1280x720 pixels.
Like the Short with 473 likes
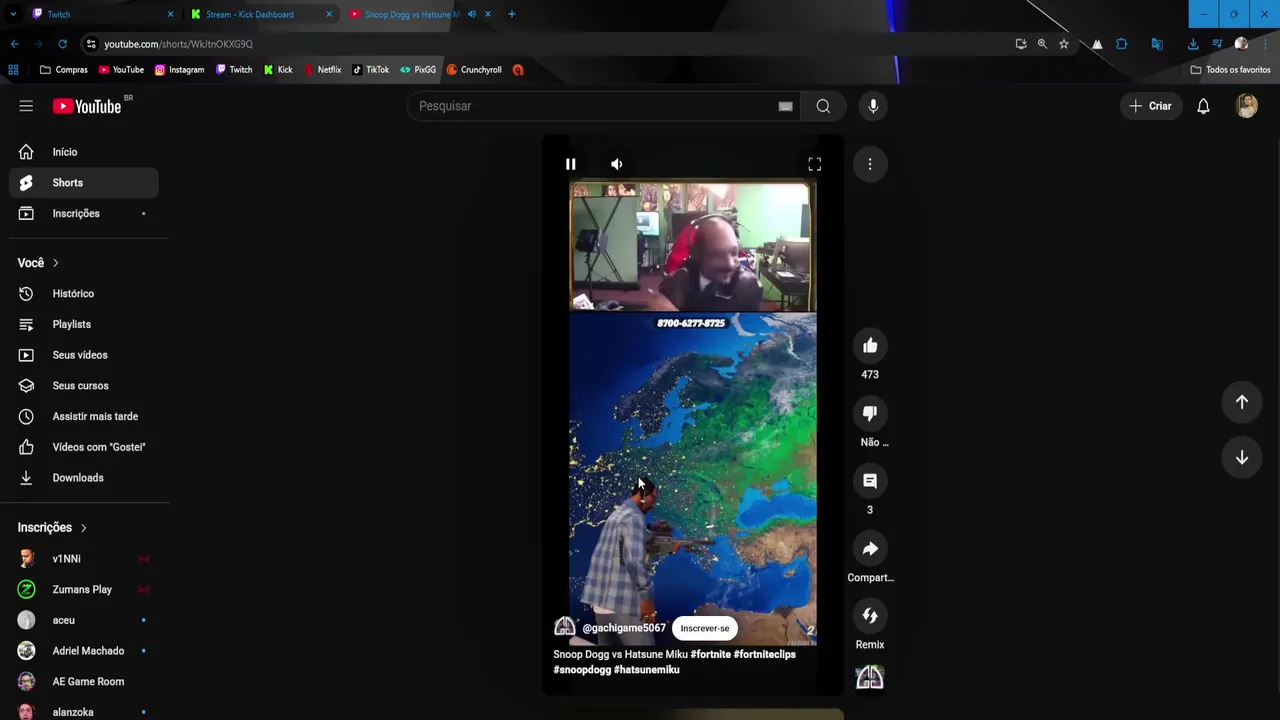pyautogui.click(x=870, y=346)
